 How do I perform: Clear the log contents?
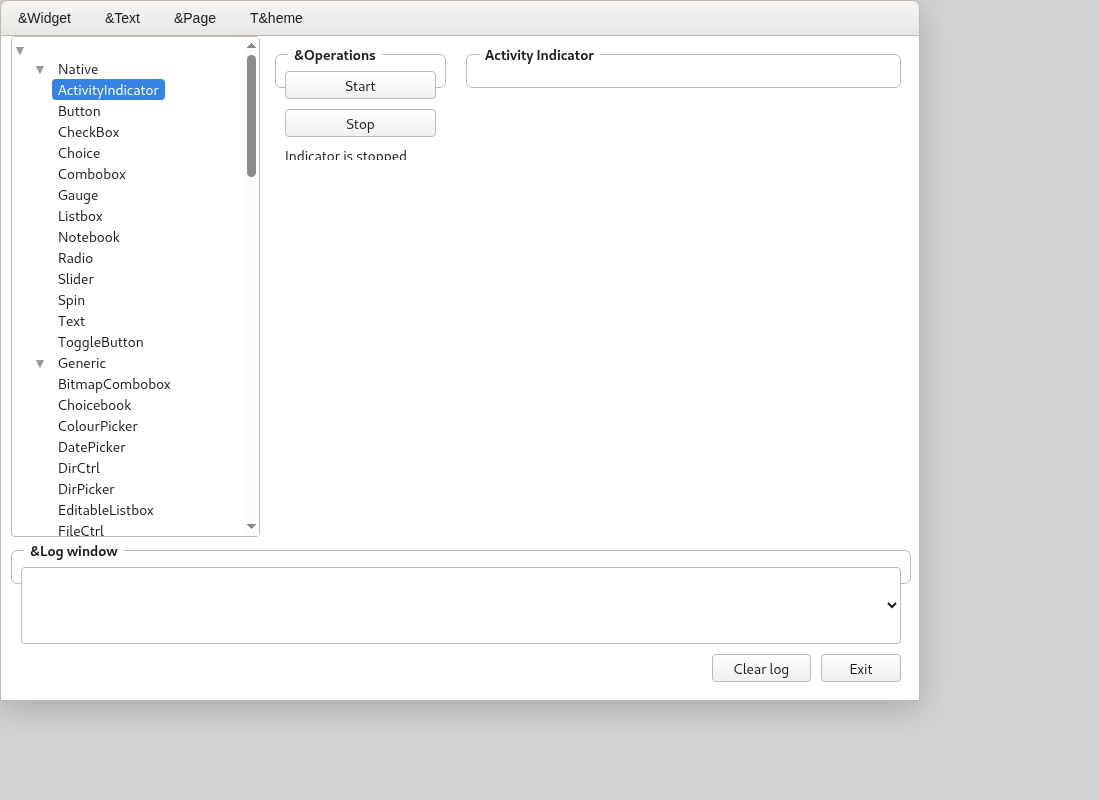point(761,668)
